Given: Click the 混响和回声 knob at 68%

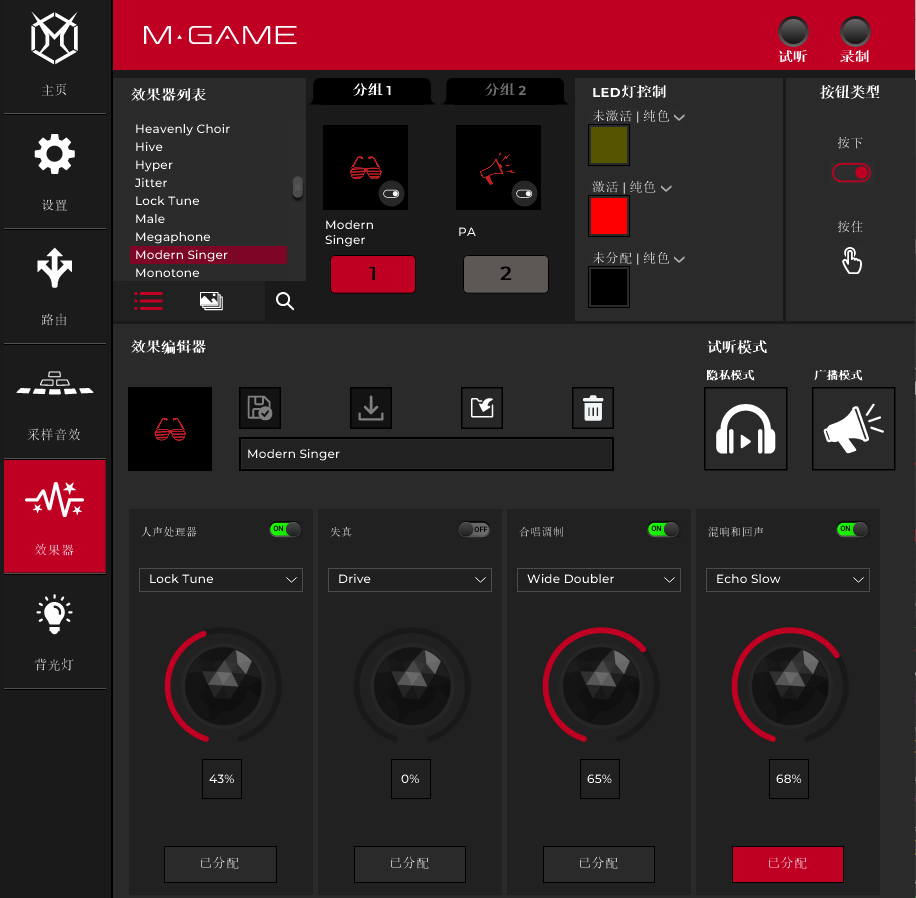Looking at the screenshot, I should (790, 685).
